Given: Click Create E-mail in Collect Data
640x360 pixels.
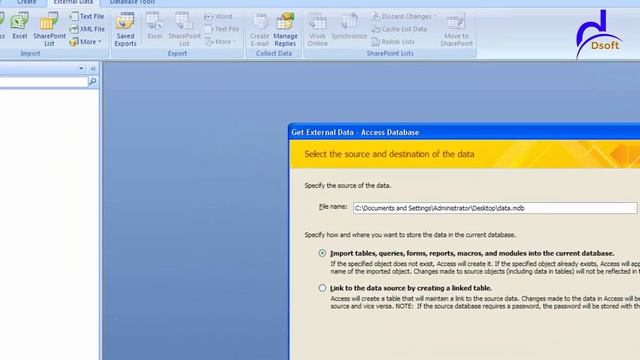Looking at the screenshot, I should [260, 29].
